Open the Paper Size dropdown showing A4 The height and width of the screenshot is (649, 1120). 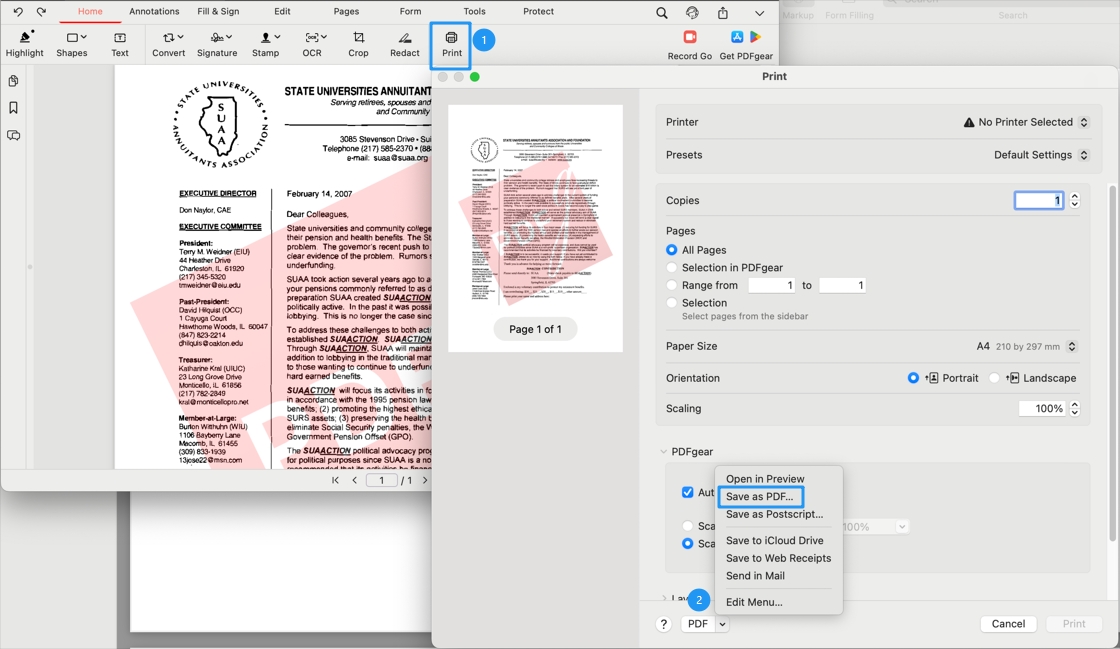[x=1070, y=346]
